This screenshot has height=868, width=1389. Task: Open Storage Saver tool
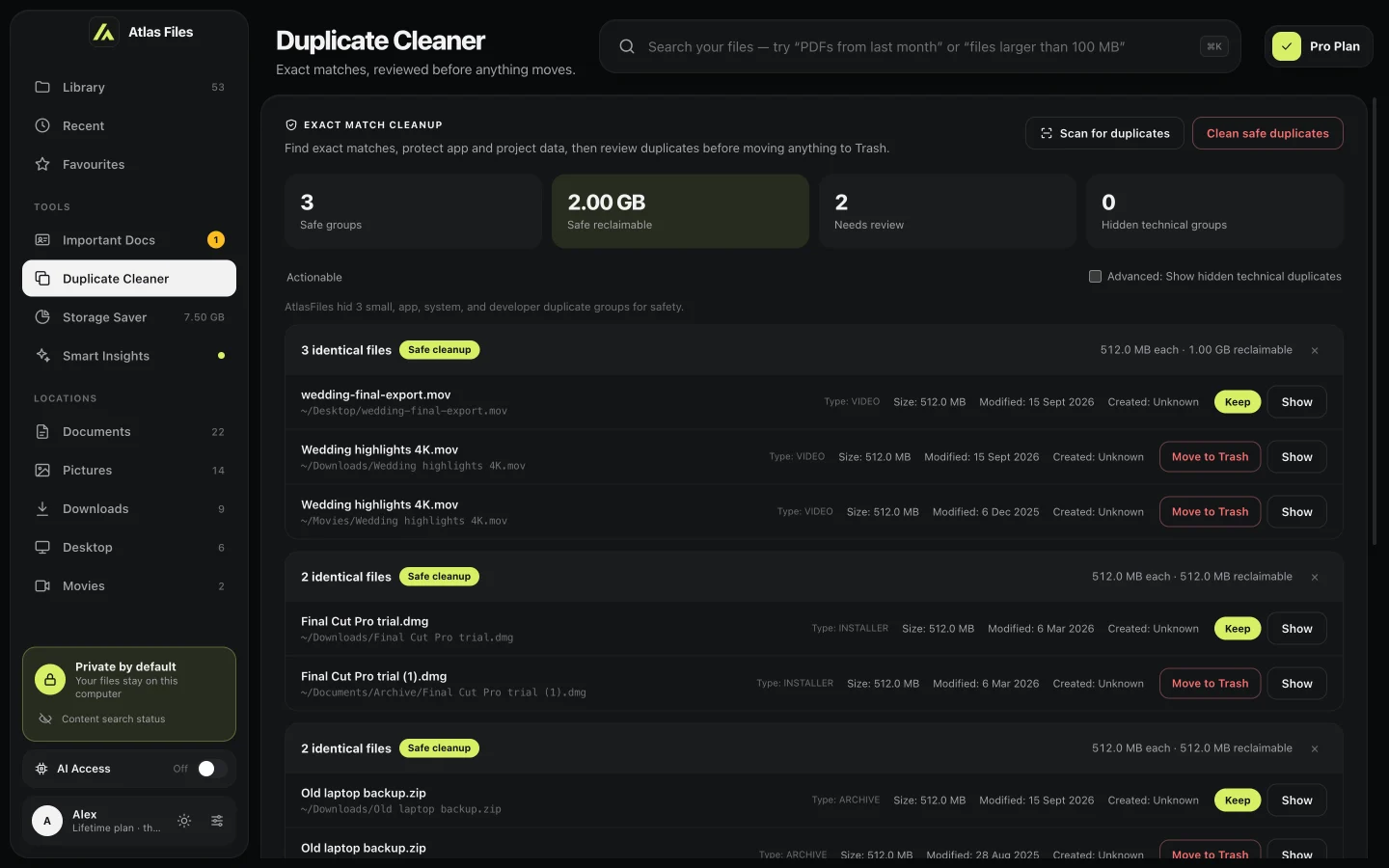coord(129,317)
